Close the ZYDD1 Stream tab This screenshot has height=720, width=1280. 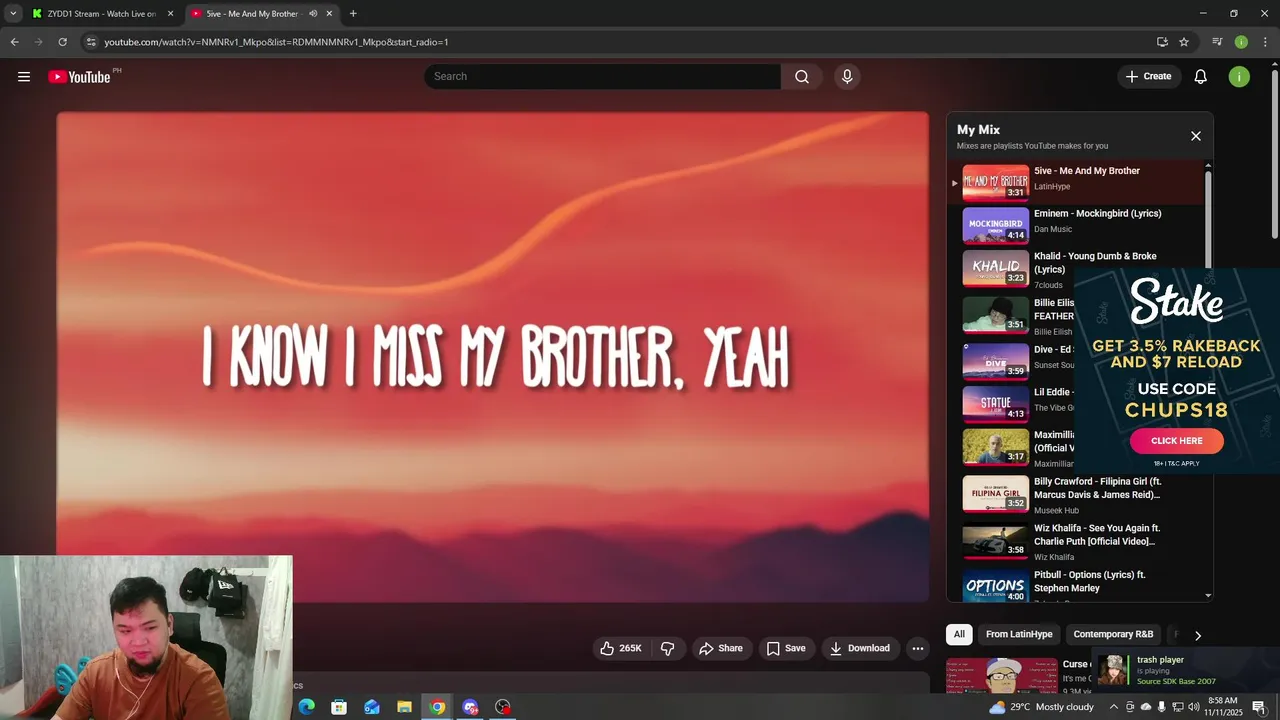point(170,14)
